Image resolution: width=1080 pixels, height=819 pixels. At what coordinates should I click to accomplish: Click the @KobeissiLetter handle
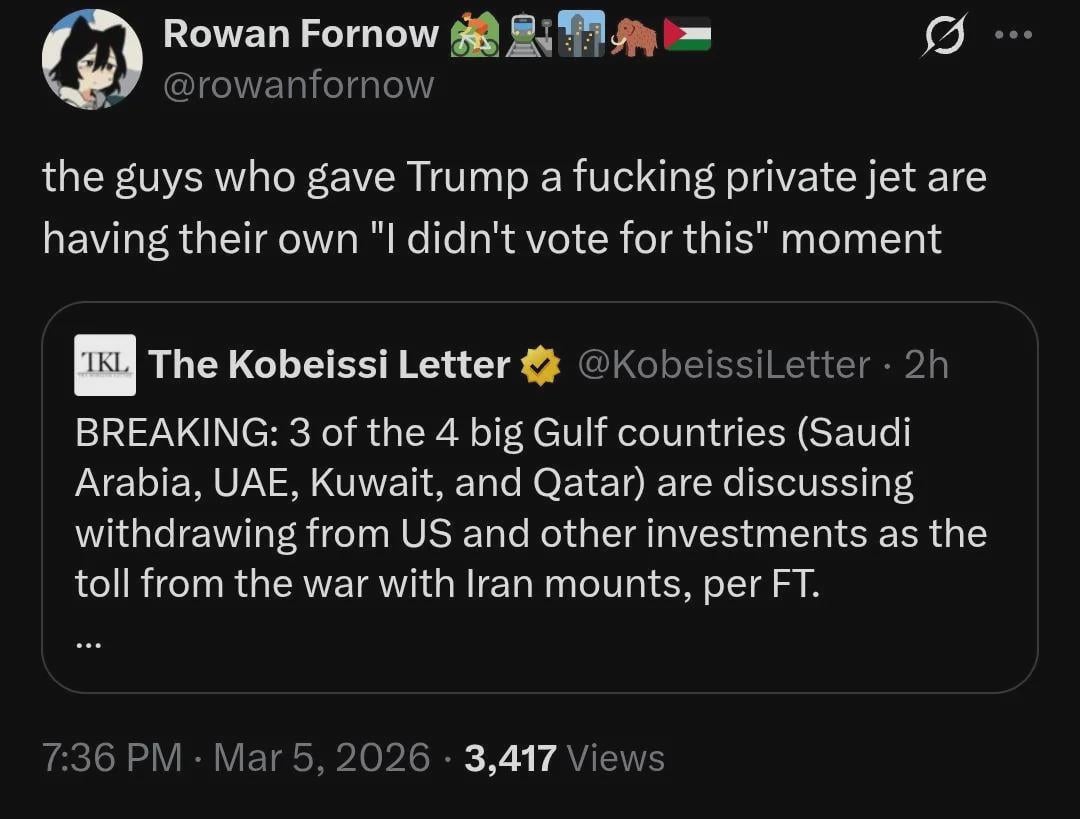pos(723,365)
